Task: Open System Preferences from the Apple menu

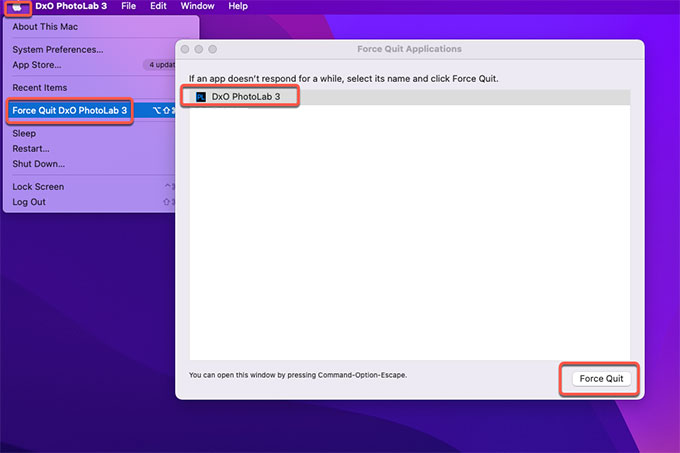Action: 57,49
